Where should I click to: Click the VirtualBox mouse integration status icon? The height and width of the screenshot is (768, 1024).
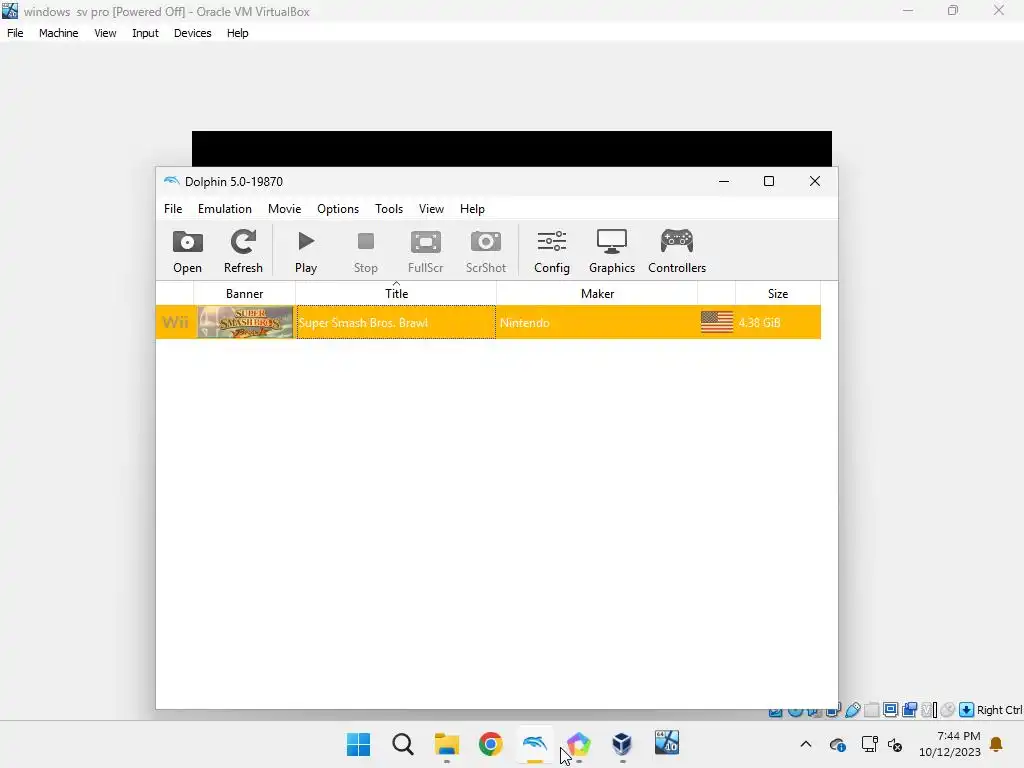click(948, 710)
